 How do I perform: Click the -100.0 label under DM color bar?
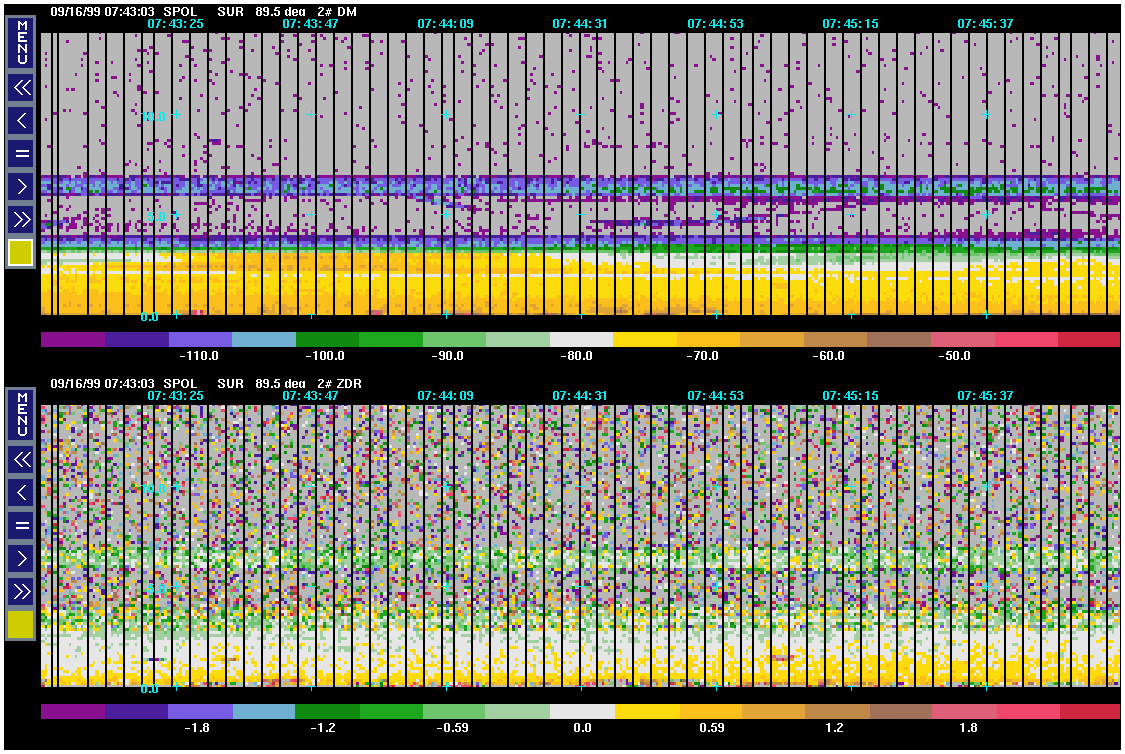[x=324, y=356]
